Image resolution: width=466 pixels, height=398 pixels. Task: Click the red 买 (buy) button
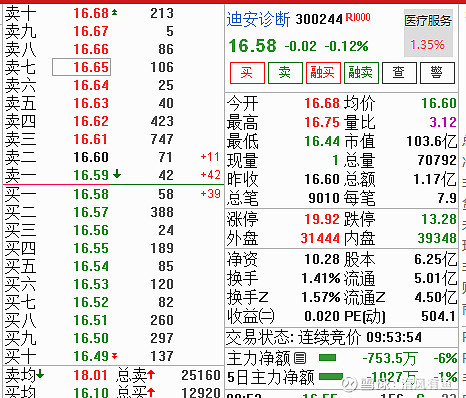click(247, 73)
